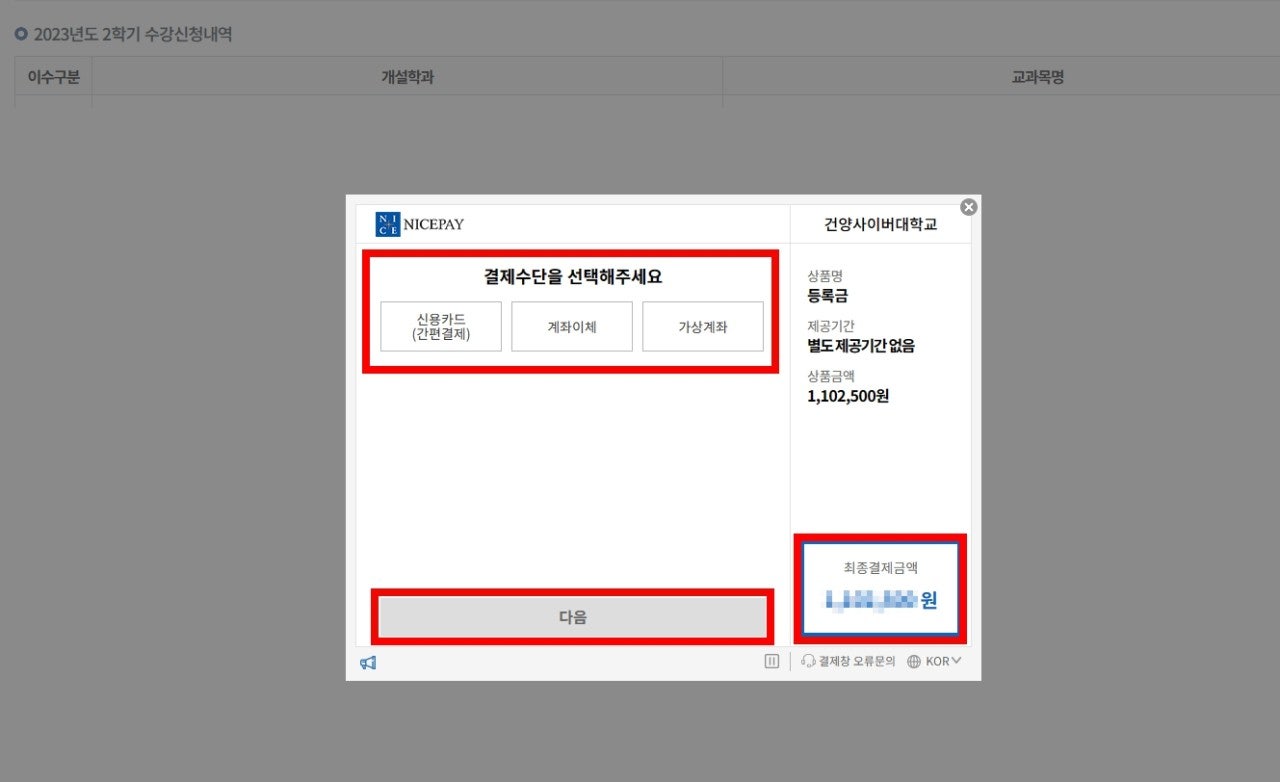Select 신용카드 (간편결제) payment method
This screenshot has height=782, width=1280.
(x=441, y=327)
